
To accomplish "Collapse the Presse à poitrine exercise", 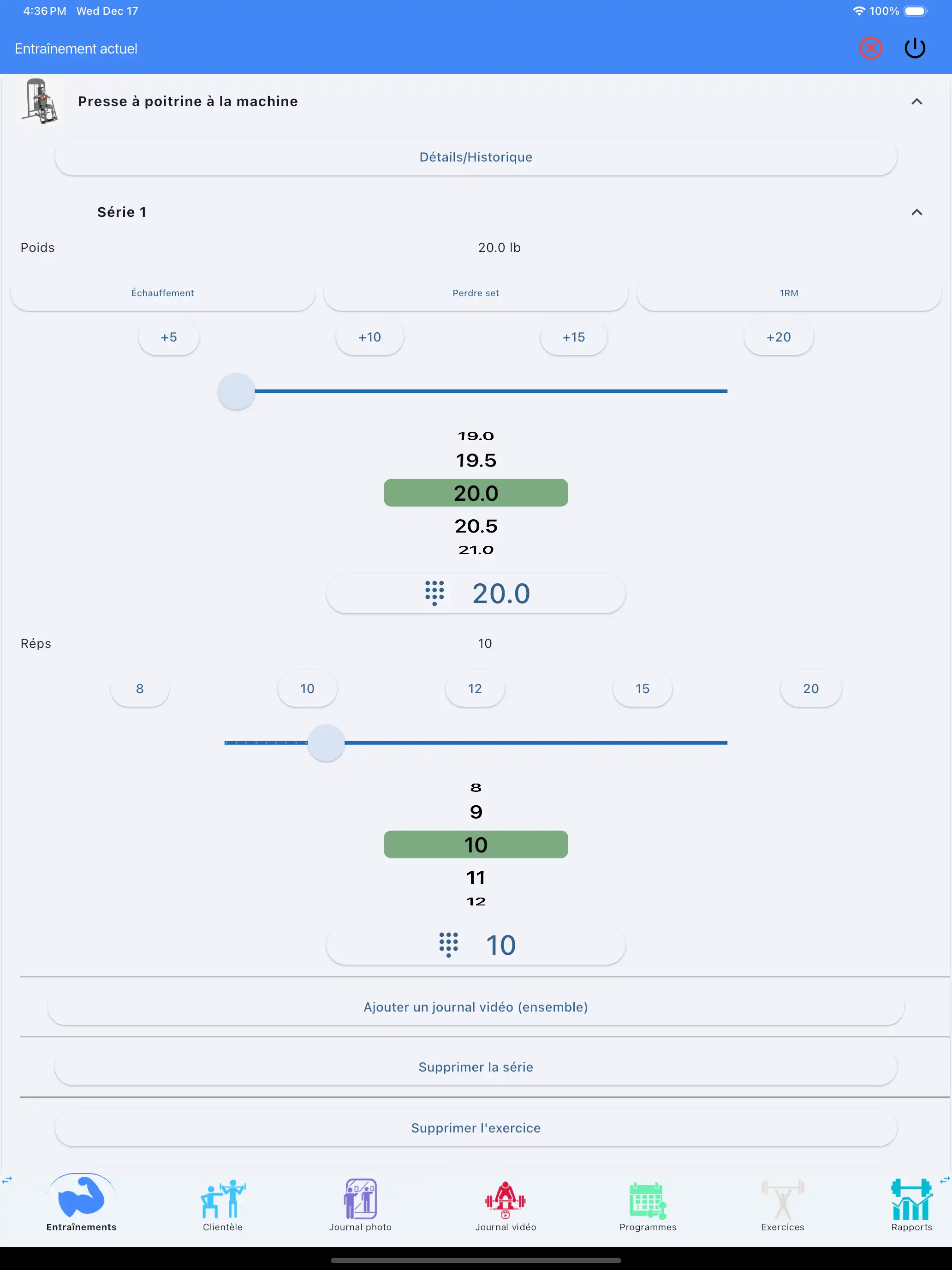I will [916, 102].
